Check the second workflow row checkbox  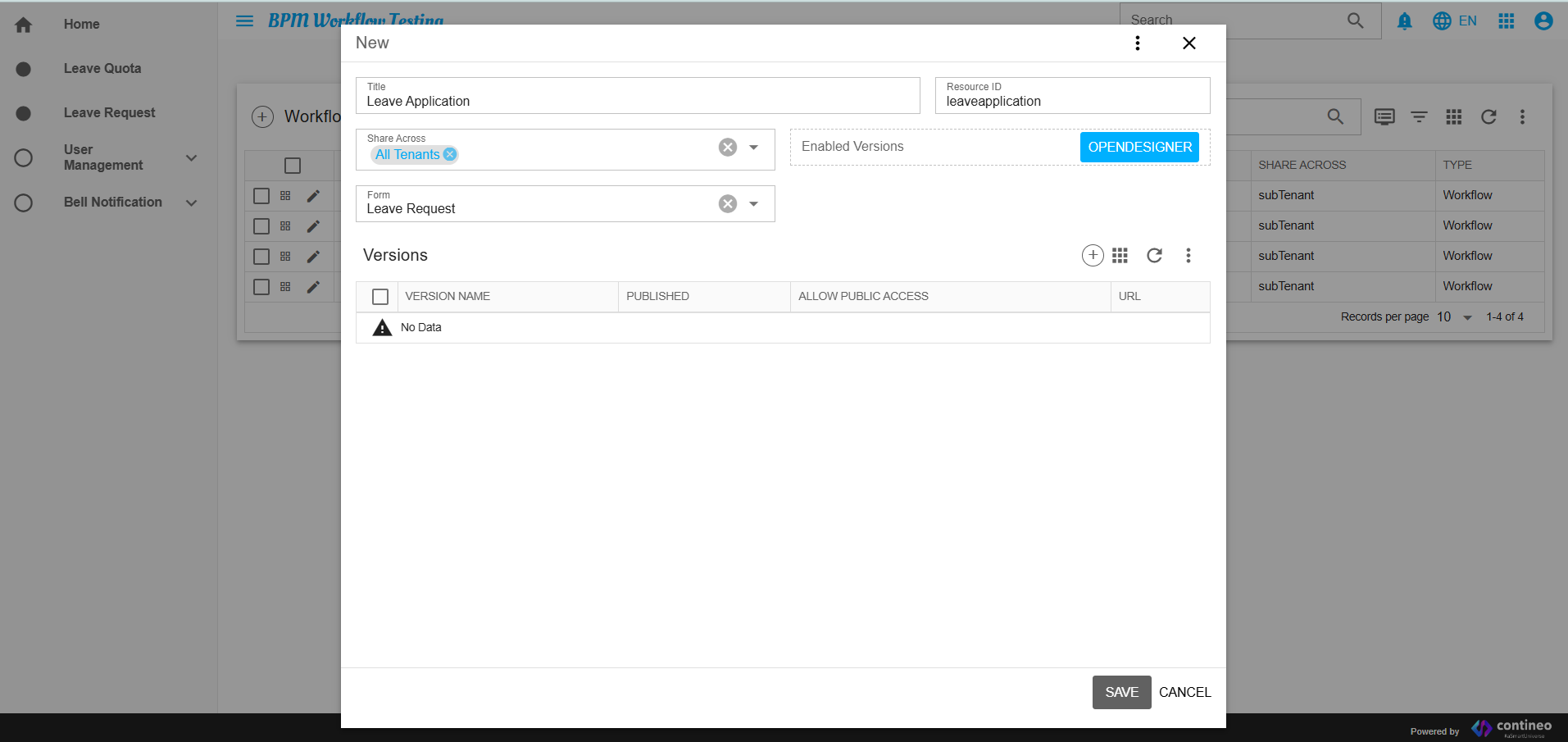261,226
